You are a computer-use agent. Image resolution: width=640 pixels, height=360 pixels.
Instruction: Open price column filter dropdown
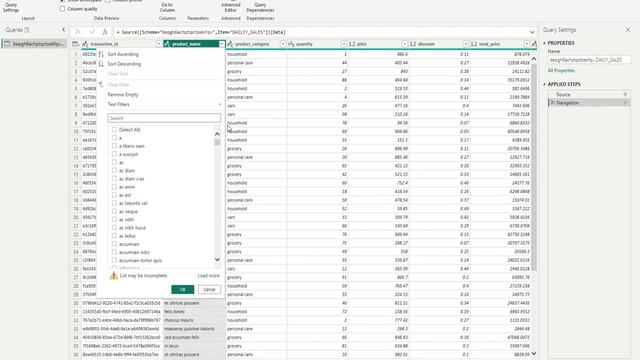[404, 44]
